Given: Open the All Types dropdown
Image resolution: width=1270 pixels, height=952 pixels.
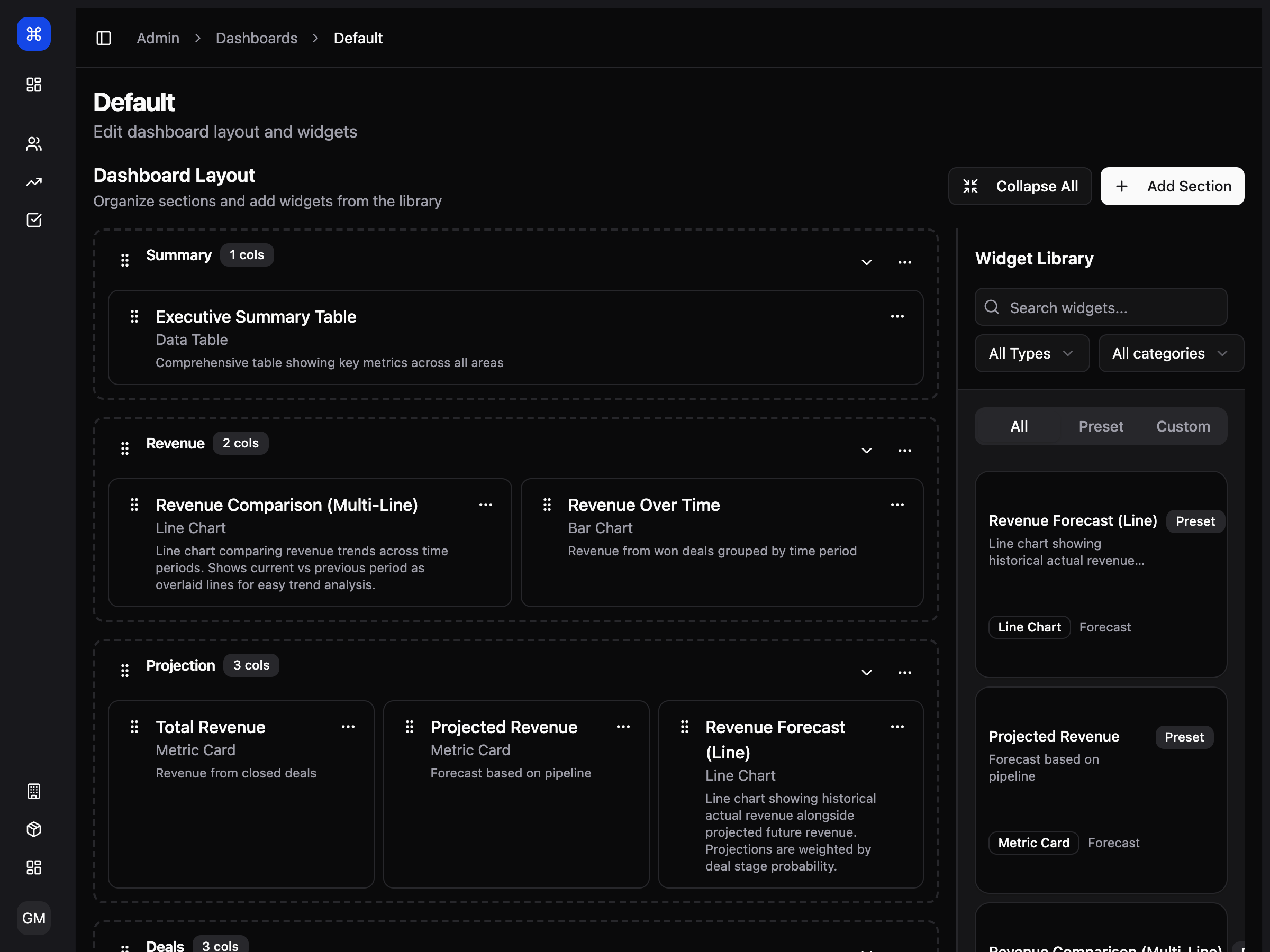Looking at the screenshot, I should [1032, 353].
